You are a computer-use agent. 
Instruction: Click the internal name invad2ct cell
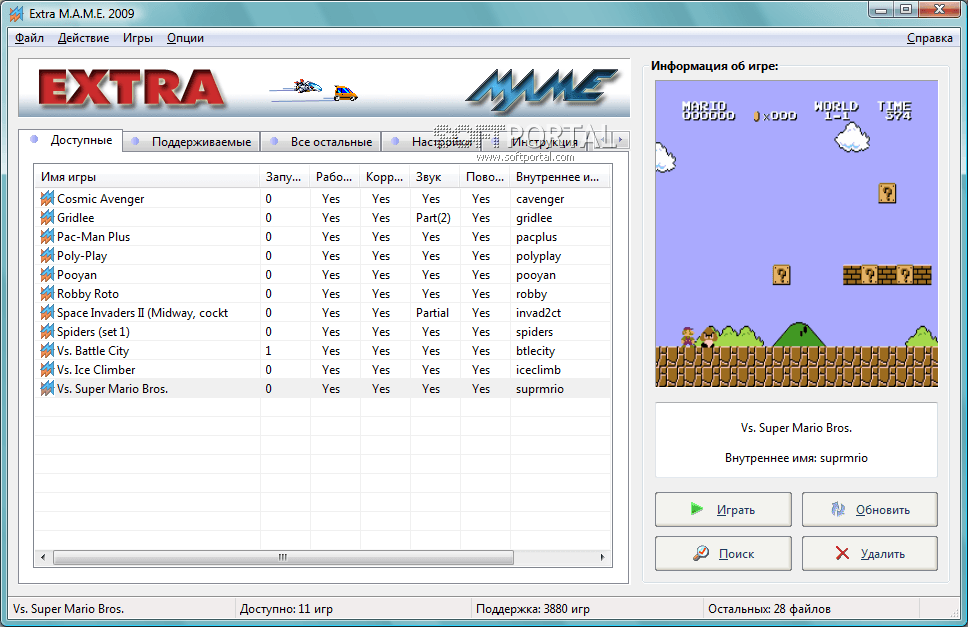pos(538,313)
